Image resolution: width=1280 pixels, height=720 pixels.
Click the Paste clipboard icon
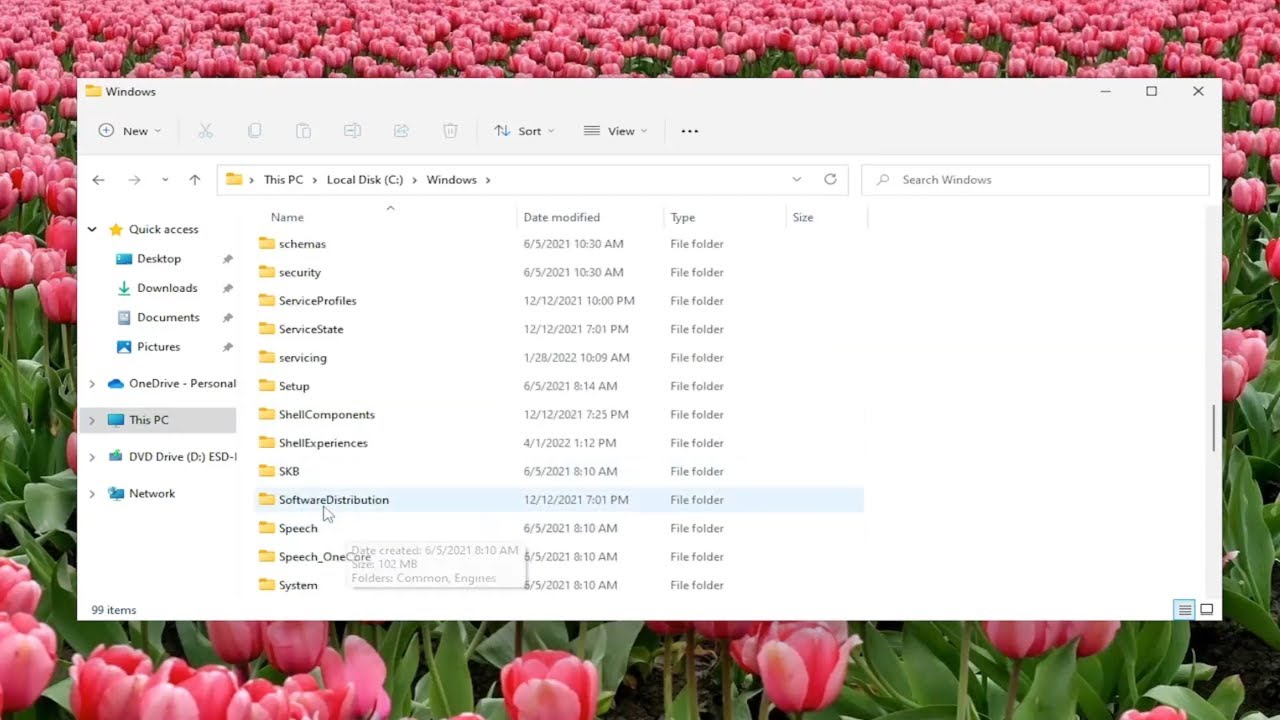pos(303,131)
